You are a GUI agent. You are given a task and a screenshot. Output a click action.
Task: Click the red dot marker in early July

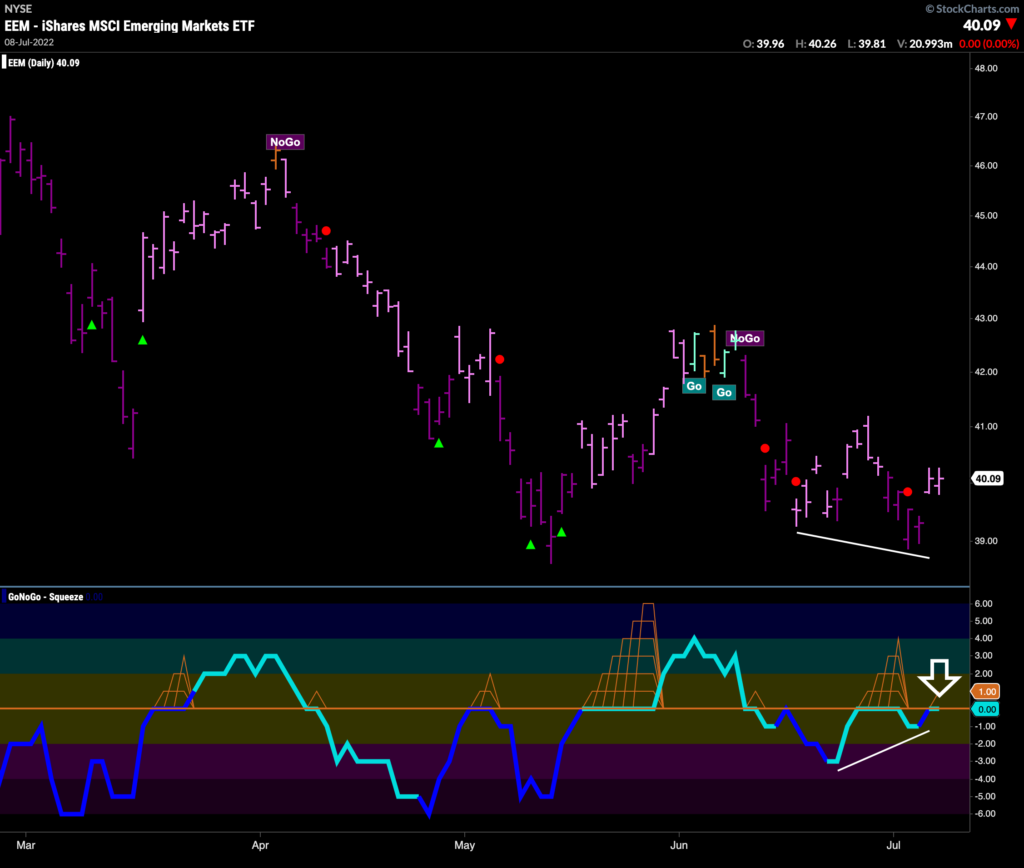pyautogui.click(x=907, y=492)
